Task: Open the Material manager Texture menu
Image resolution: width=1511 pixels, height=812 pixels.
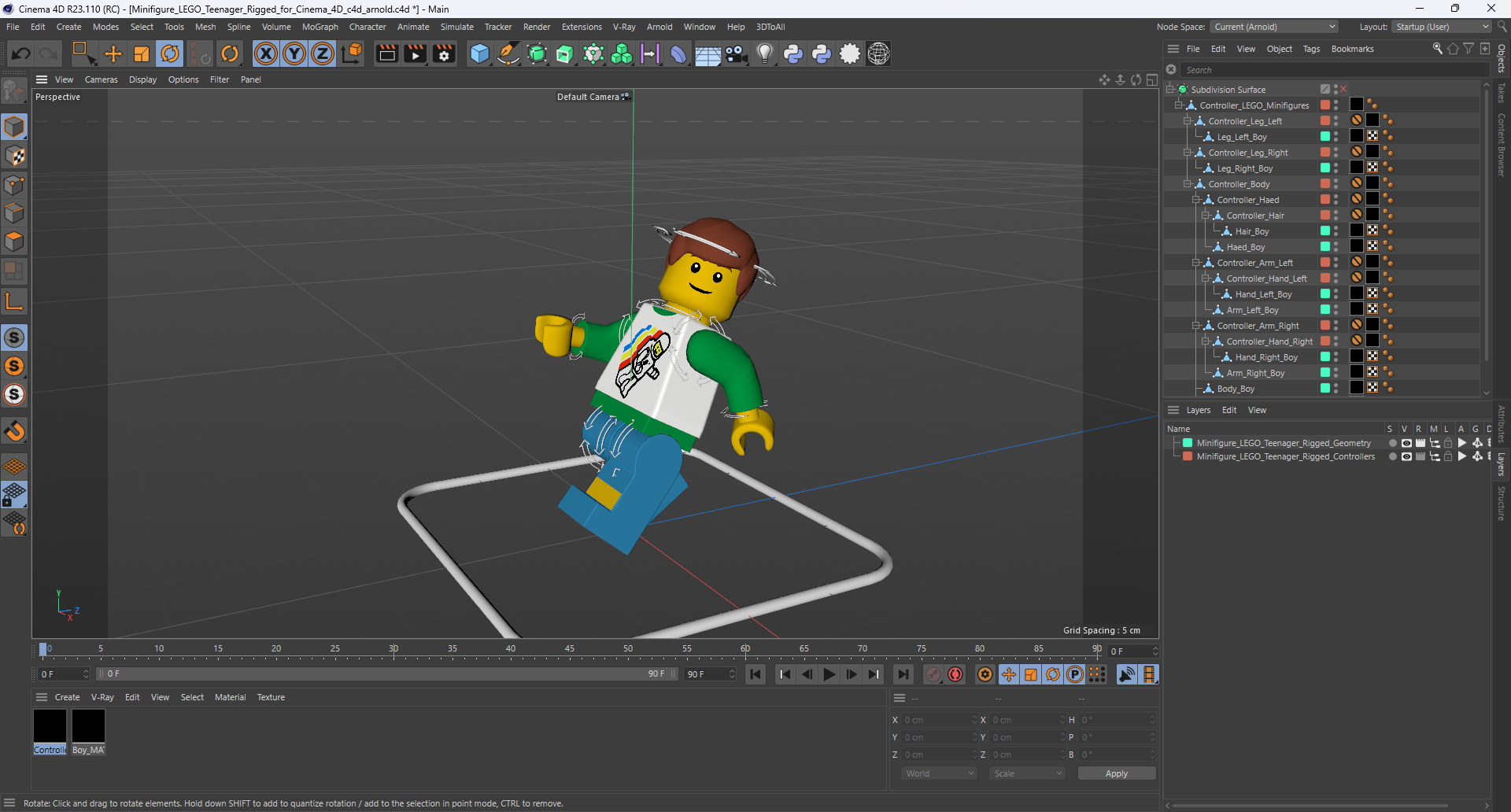Action: coord(271,697)
